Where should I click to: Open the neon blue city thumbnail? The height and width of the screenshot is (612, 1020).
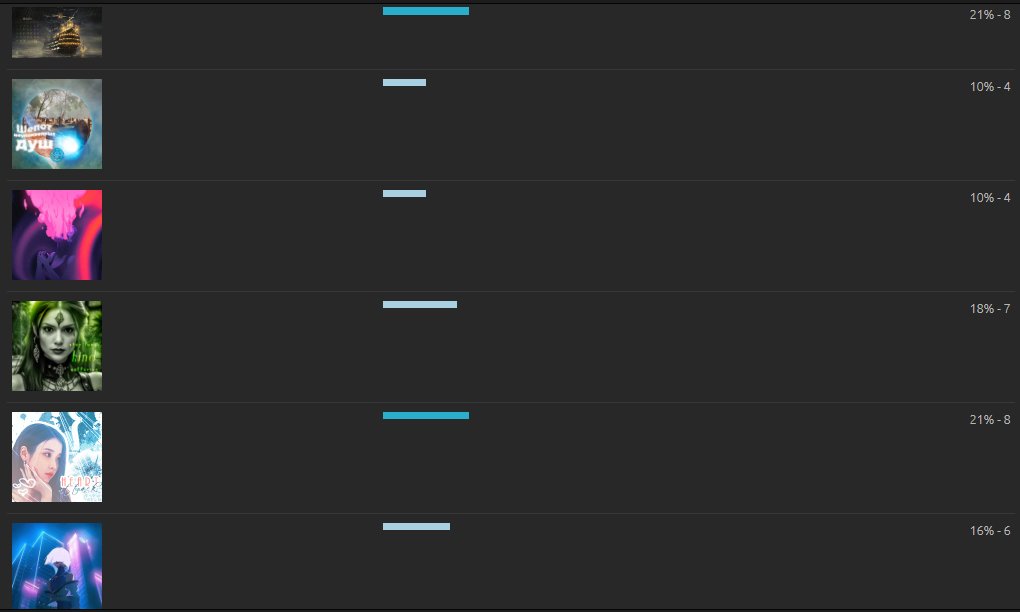57,566
